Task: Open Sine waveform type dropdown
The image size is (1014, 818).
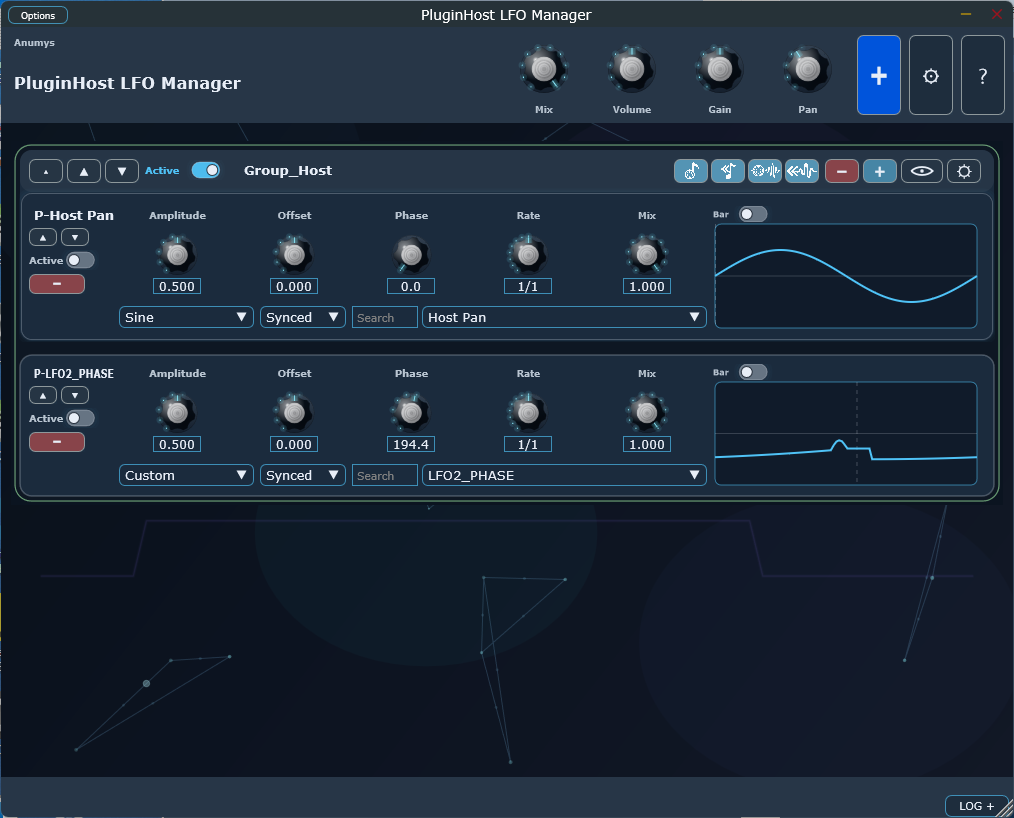Action: coord(186,318)
